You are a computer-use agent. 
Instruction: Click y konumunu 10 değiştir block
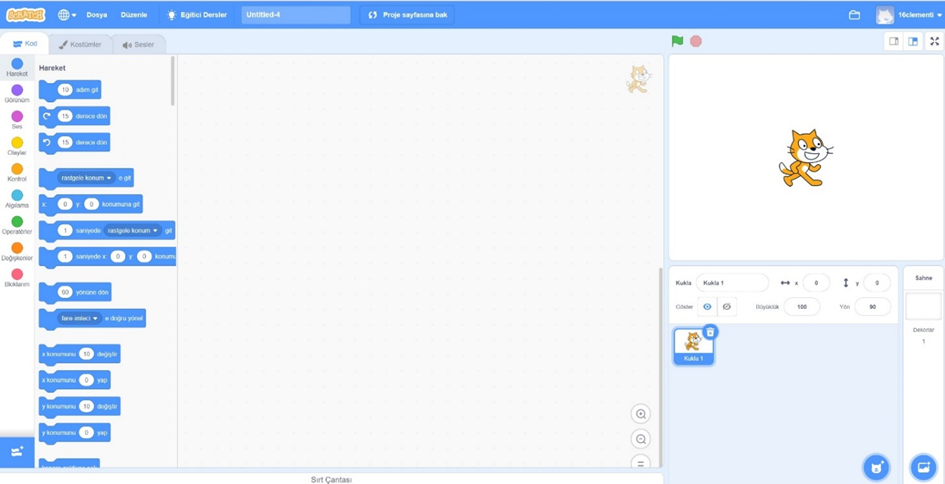[80, 406]
